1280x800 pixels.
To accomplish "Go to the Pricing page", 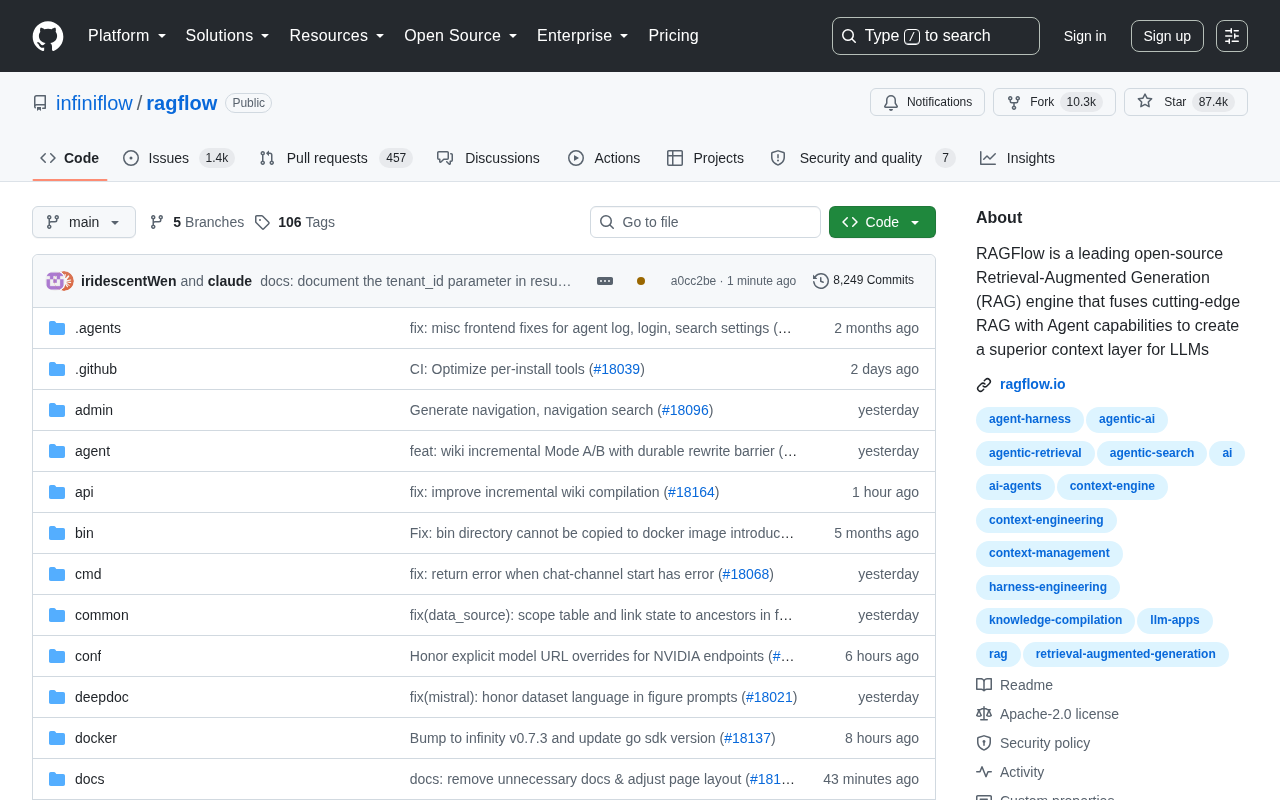I will click(673, 36).
